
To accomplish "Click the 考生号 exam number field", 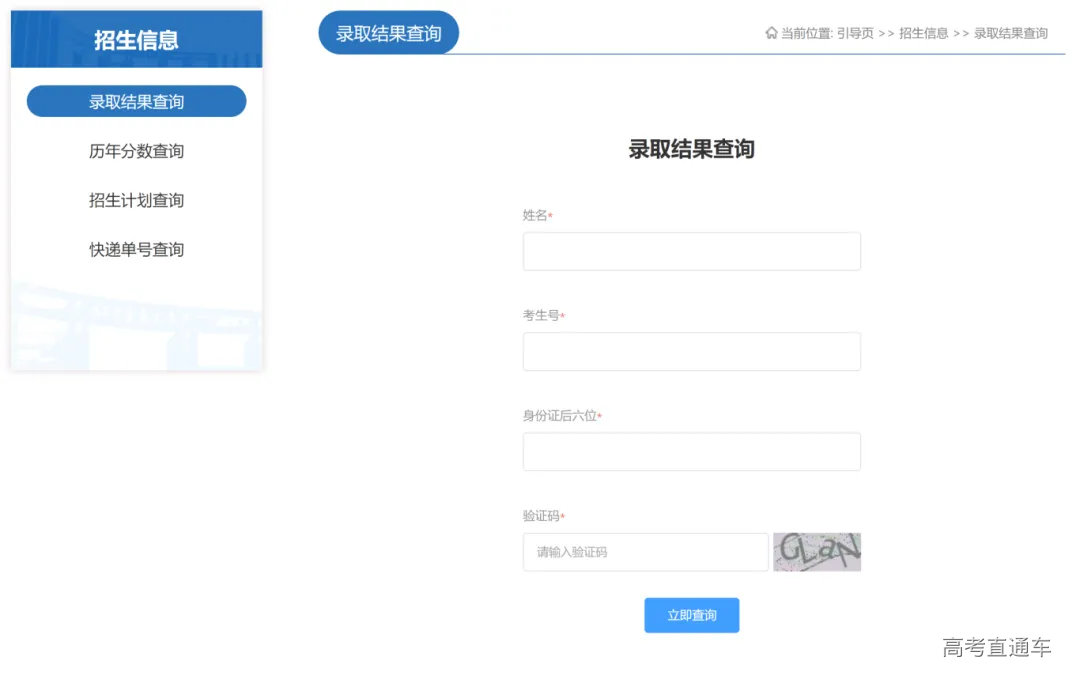I will pyautogui.click(x=691, y=351).
